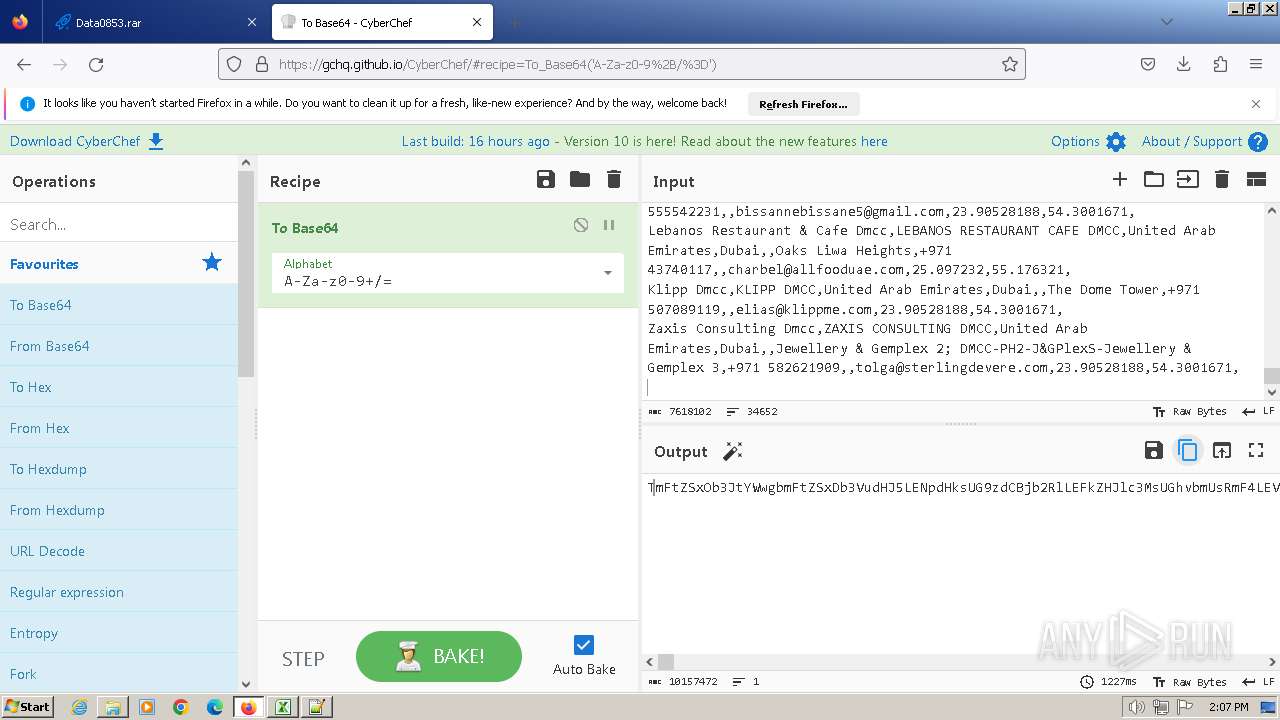Viewport: 1280px width, 720px height.
Task: Go back in browser history
Action: click(24, 64)
